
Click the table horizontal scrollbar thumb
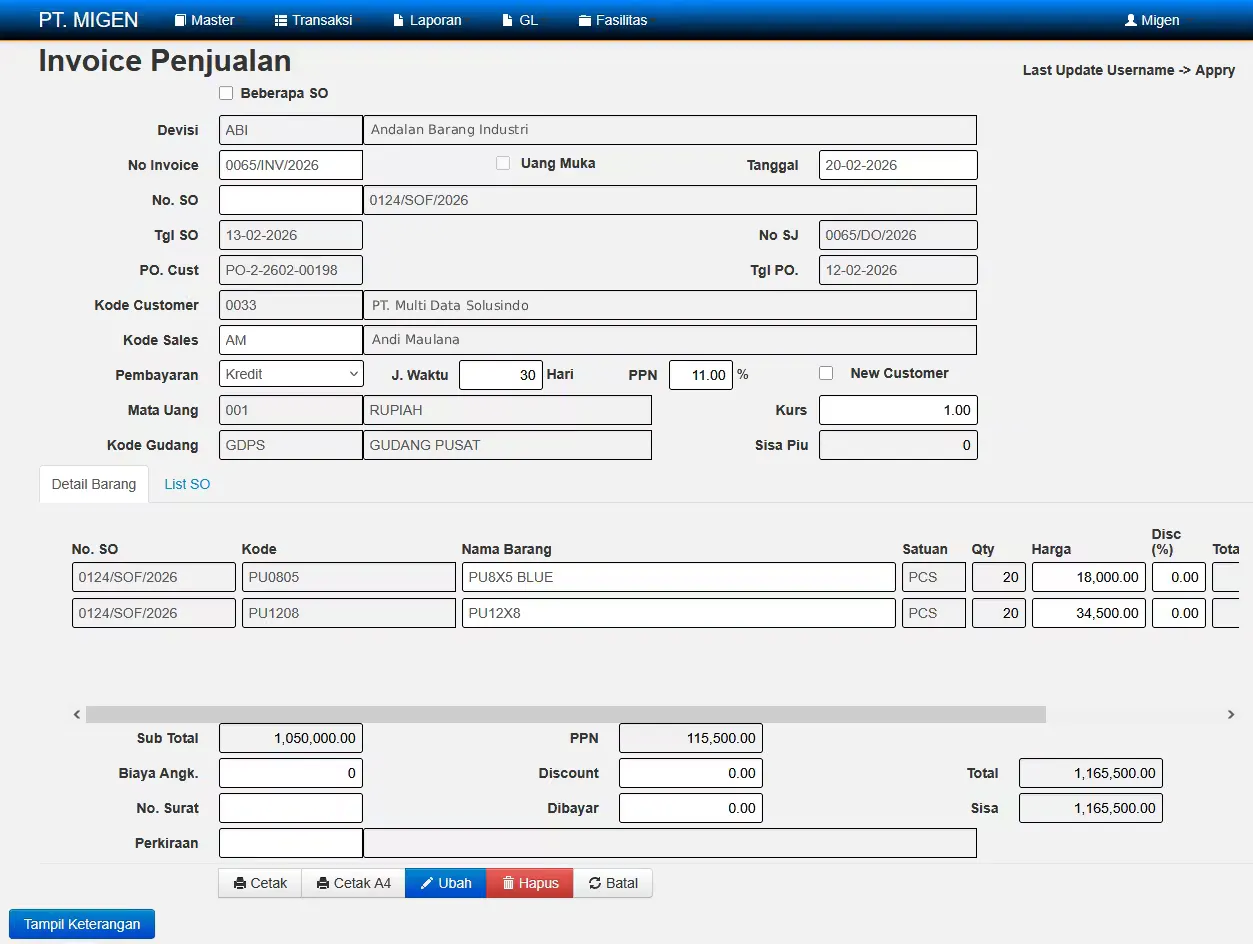(x=566, y=715)
